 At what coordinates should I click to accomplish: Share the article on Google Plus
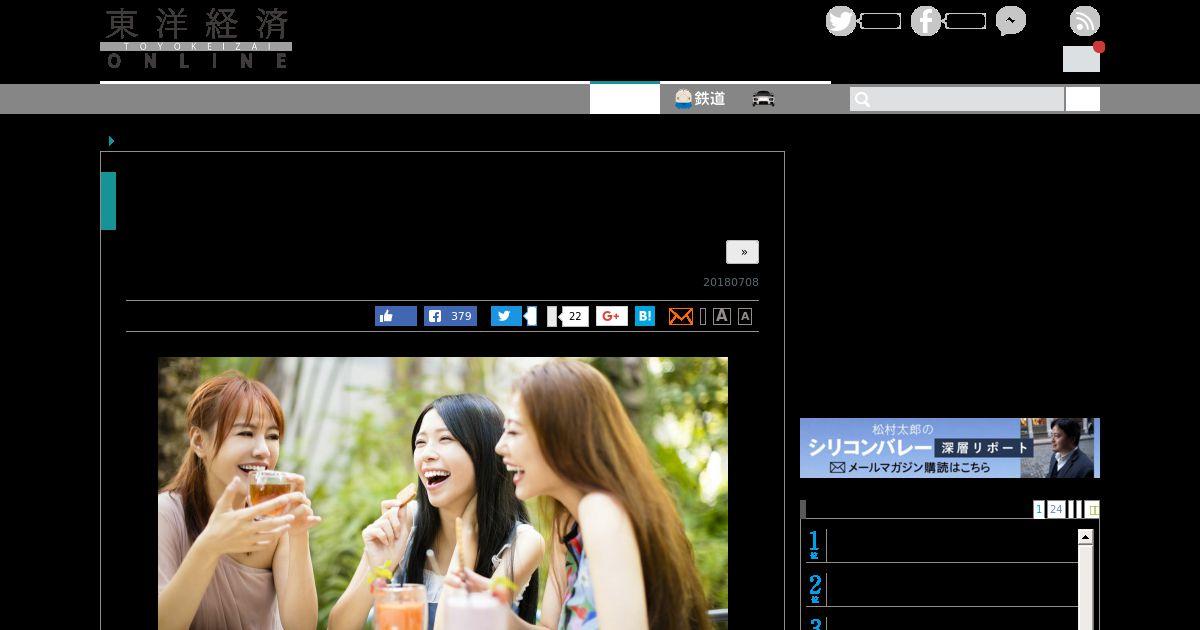(x=612, y=316)
